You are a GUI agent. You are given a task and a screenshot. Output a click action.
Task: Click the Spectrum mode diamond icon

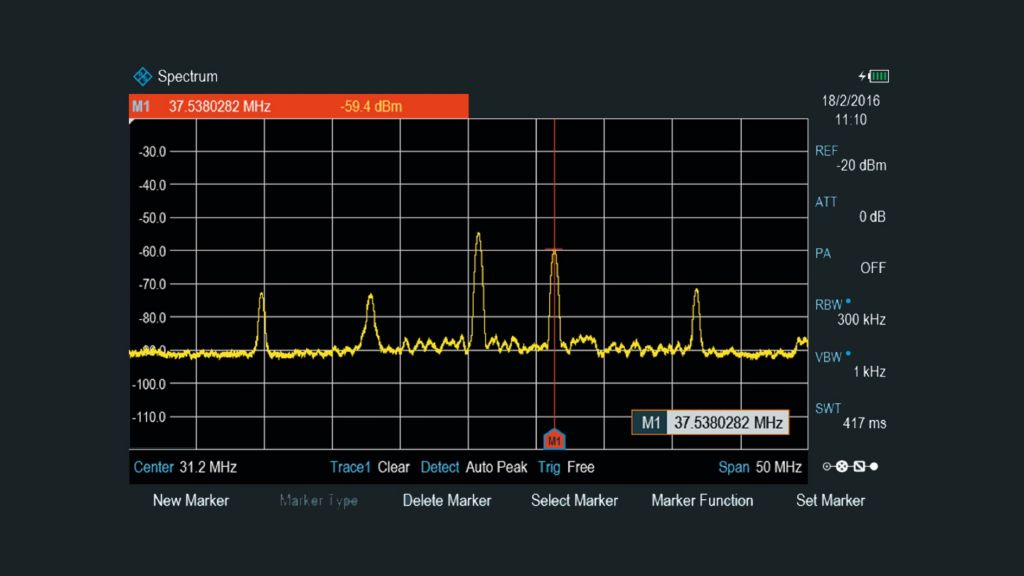tap(143, 77)
